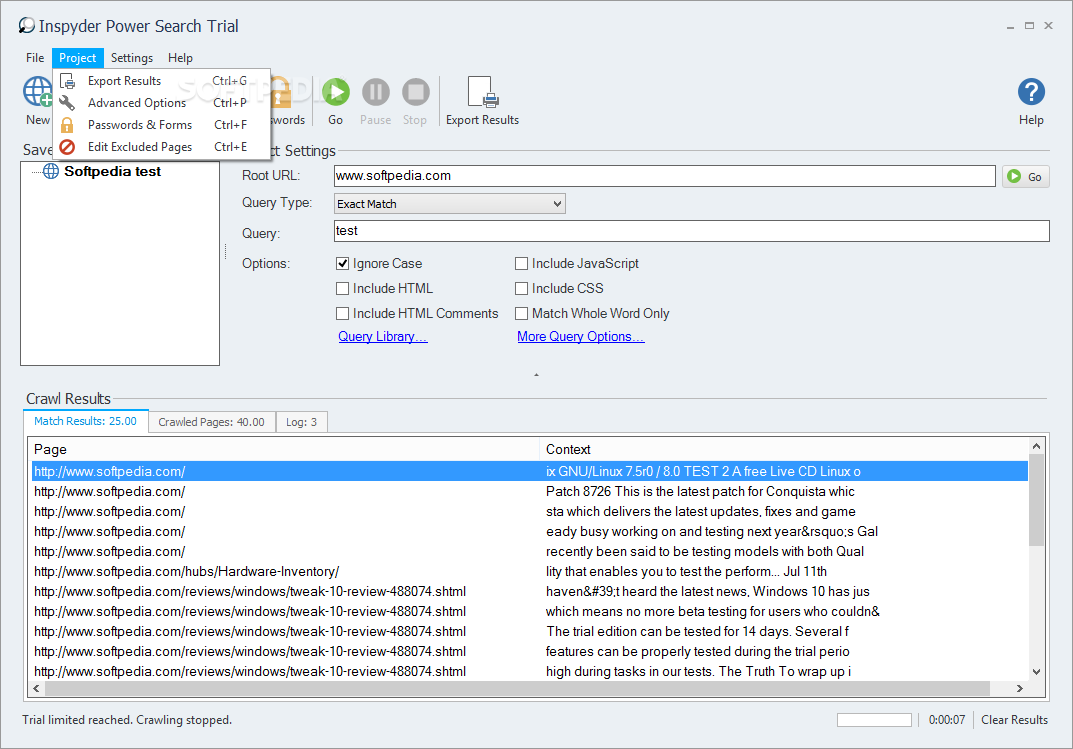Open the Settings menu
This screenshot has width=1073, height=749.
pyautogui.click(x=132, y=58)
